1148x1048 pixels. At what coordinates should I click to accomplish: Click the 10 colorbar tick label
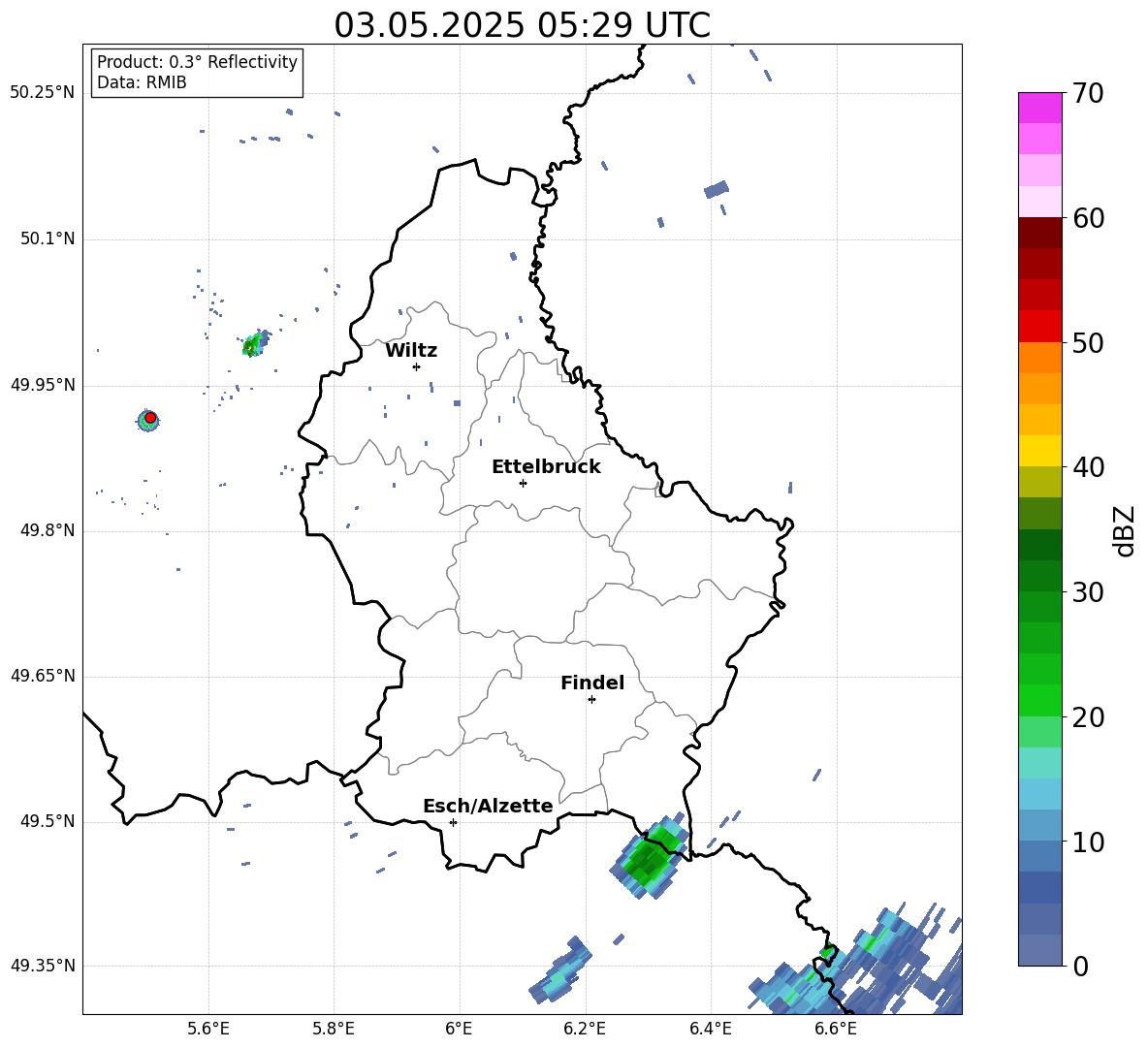tap(1088, 842)
